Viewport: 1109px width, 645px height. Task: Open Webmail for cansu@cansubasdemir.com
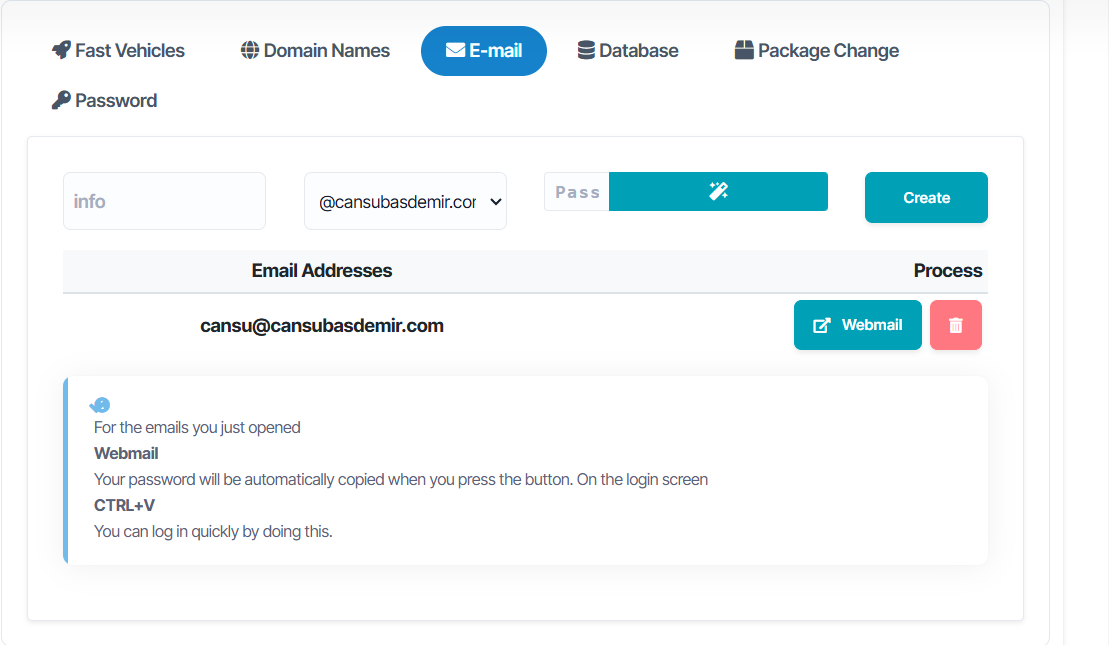tap(857, 325)
